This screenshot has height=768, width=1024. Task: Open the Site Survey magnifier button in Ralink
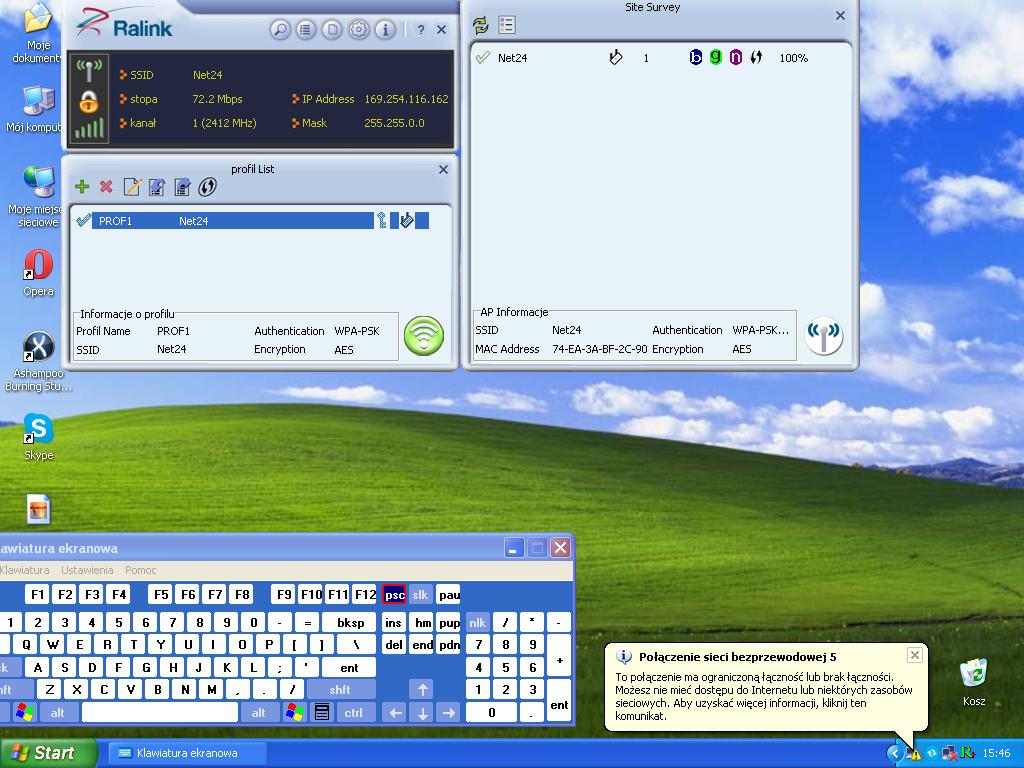tap(280, 29)
